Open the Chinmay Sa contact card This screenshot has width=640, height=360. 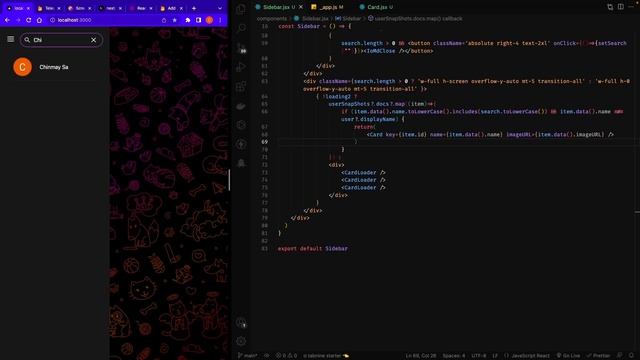pyautogui.click(x=55, y=67)
